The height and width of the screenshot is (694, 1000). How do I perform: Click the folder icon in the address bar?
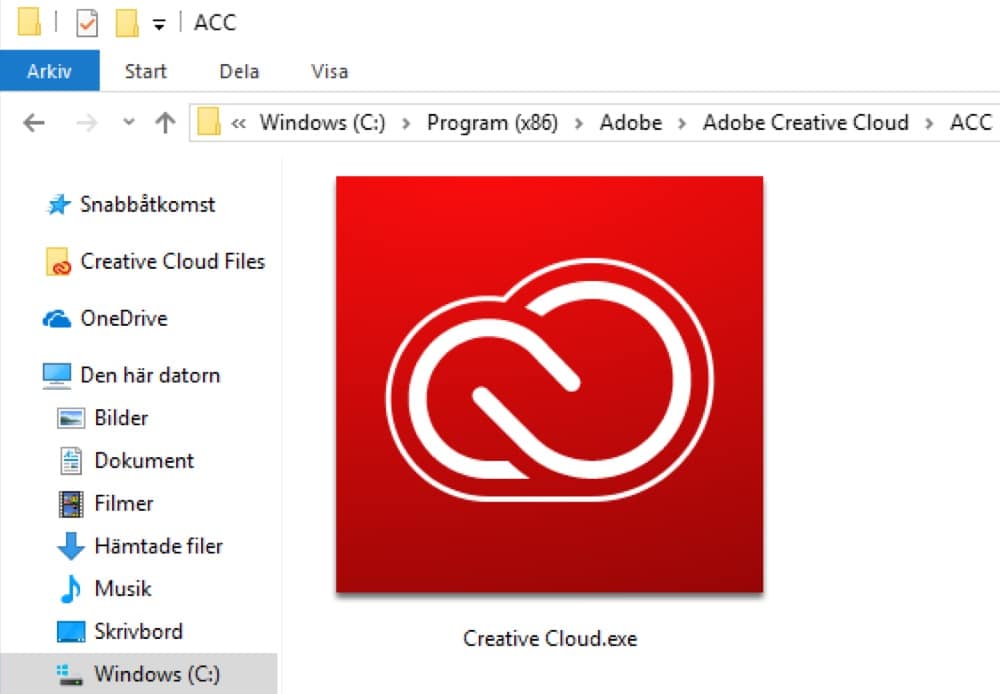(209, 121)
